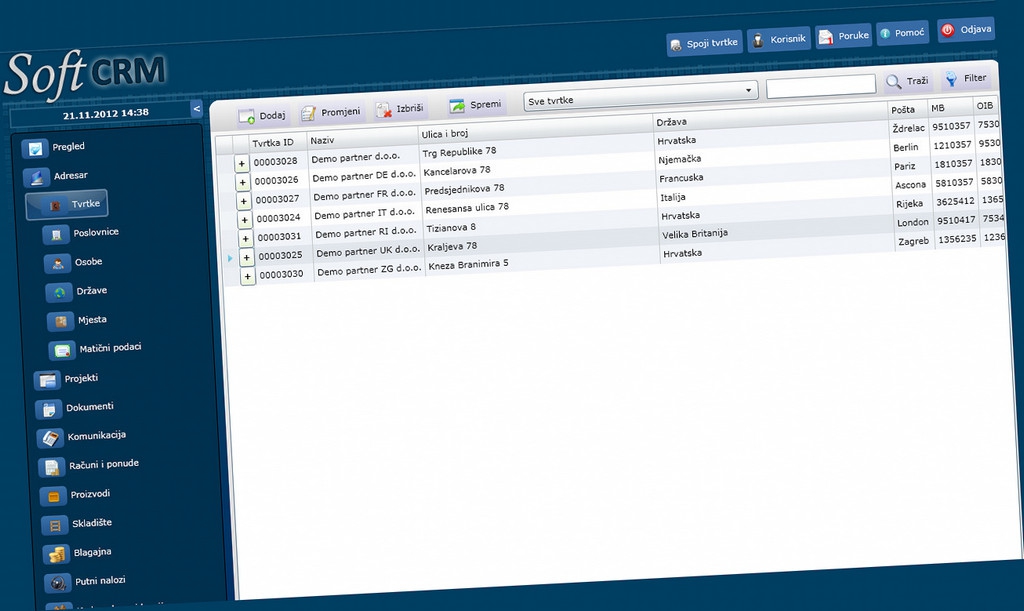Click the 5810357 MB value cell
The height and width of the screenshot is (611, 1024).
point(954,183)
